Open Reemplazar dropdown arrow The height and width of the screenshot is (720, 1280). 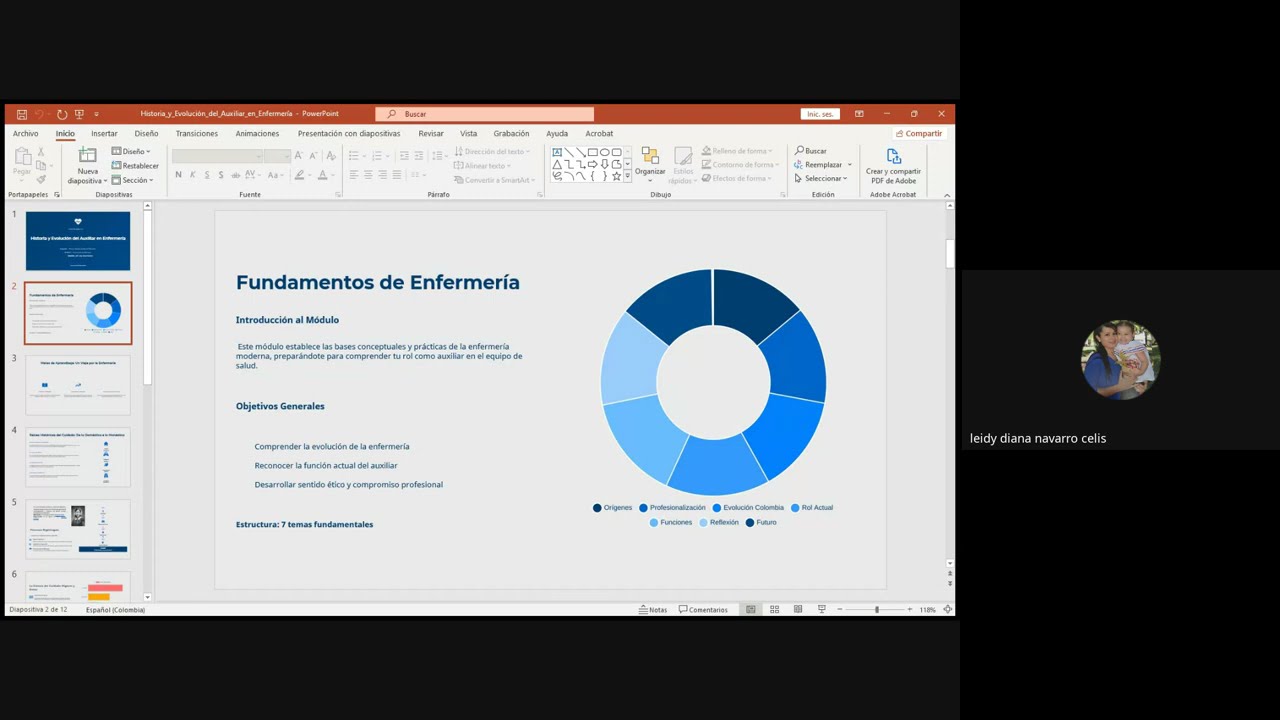[x=850, y=165]
